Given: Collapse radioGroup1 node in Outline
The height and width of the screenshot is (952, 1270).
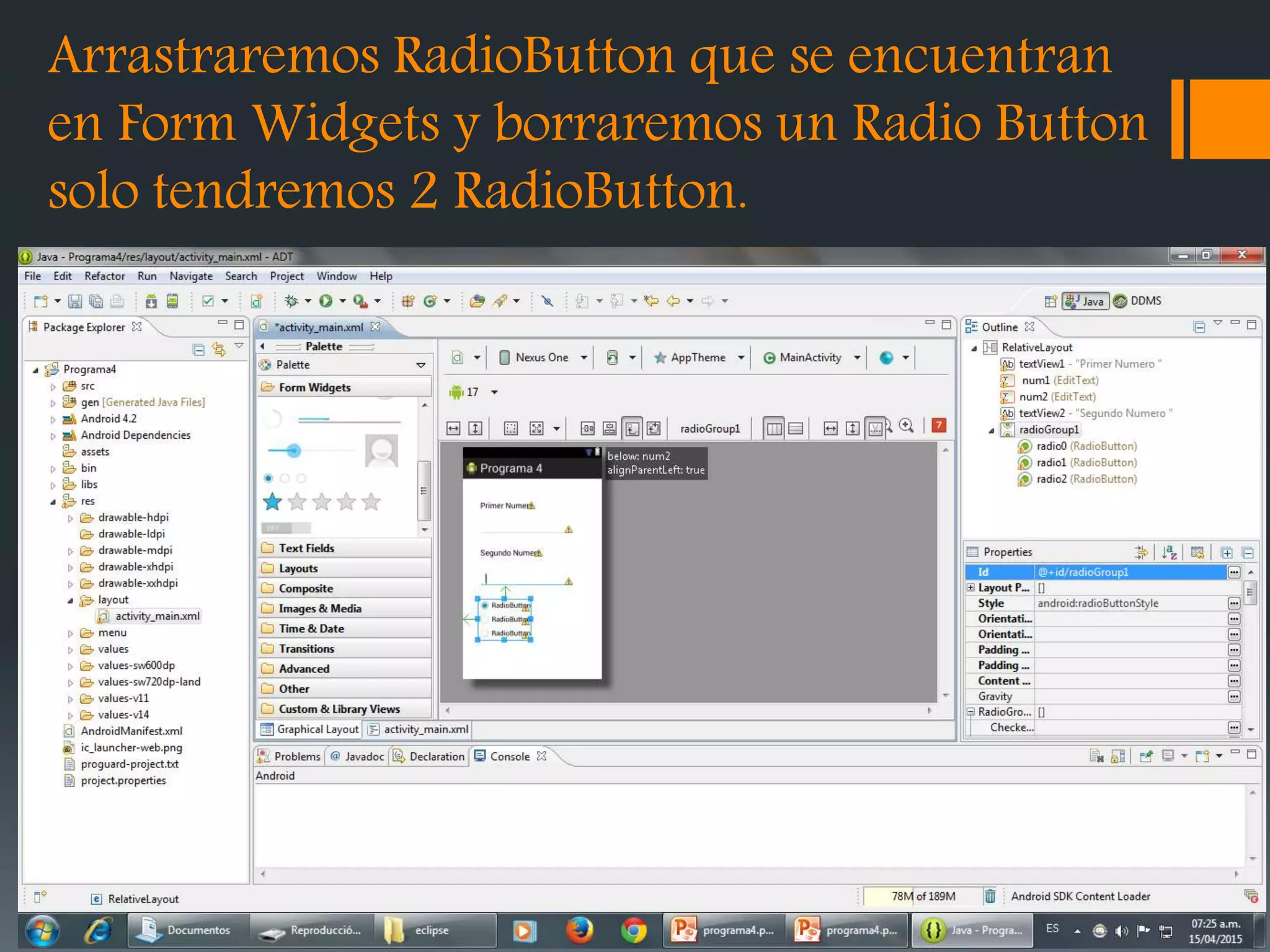Looking at the screenshot, I should point(991,430).
